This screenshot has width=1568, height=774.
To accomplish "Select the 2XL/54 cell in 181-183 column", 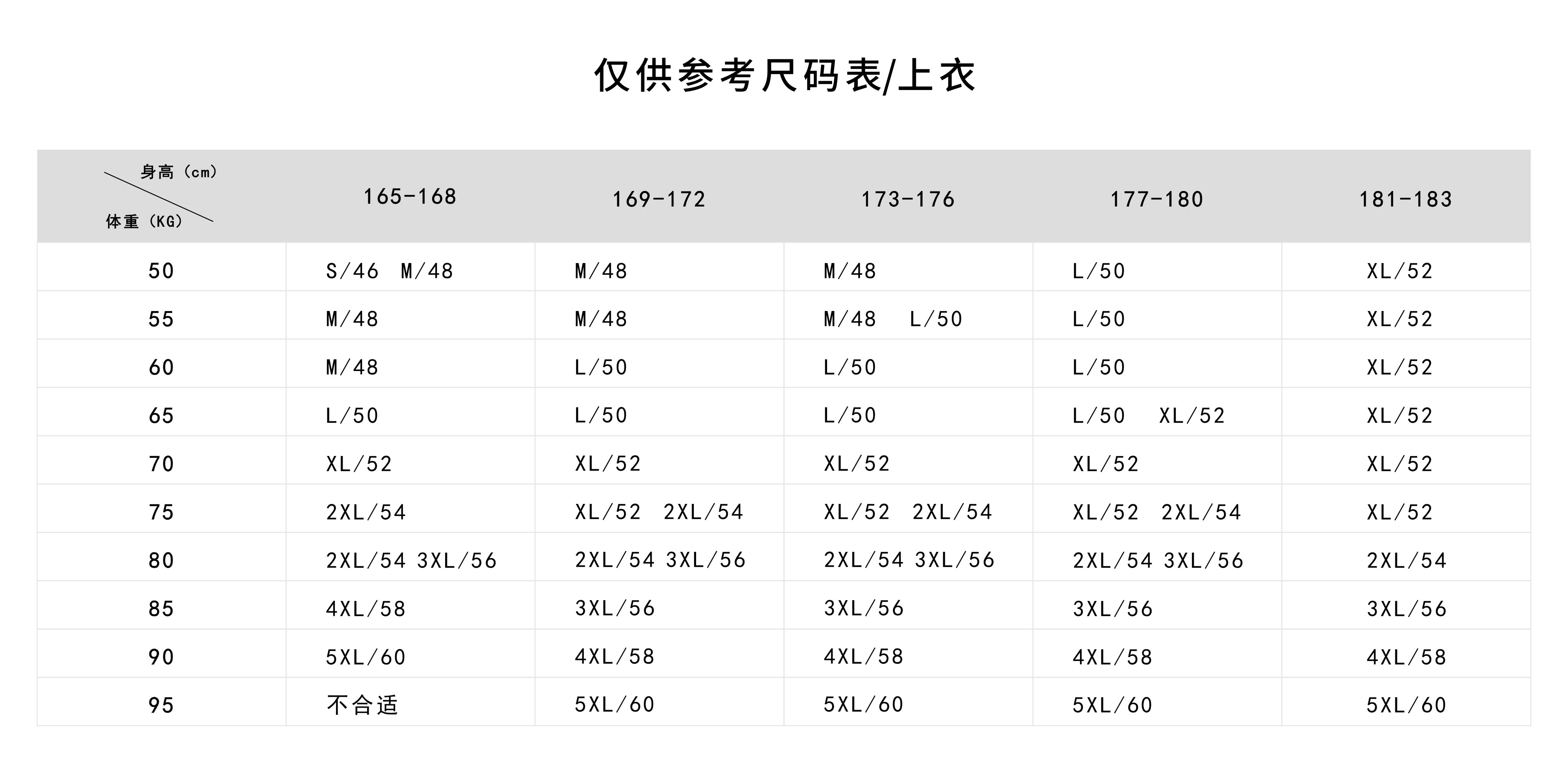I will [1406, 560].
